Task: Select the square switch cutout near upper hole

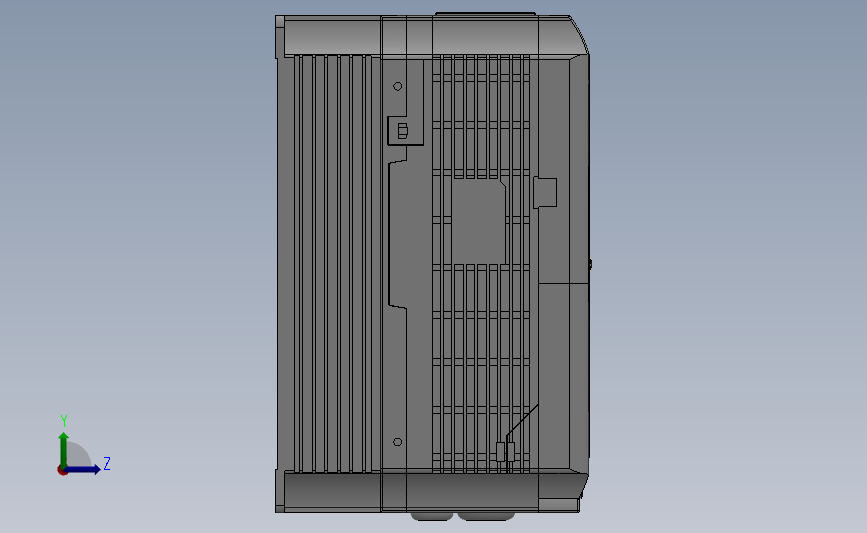Action: click(405, 131)
